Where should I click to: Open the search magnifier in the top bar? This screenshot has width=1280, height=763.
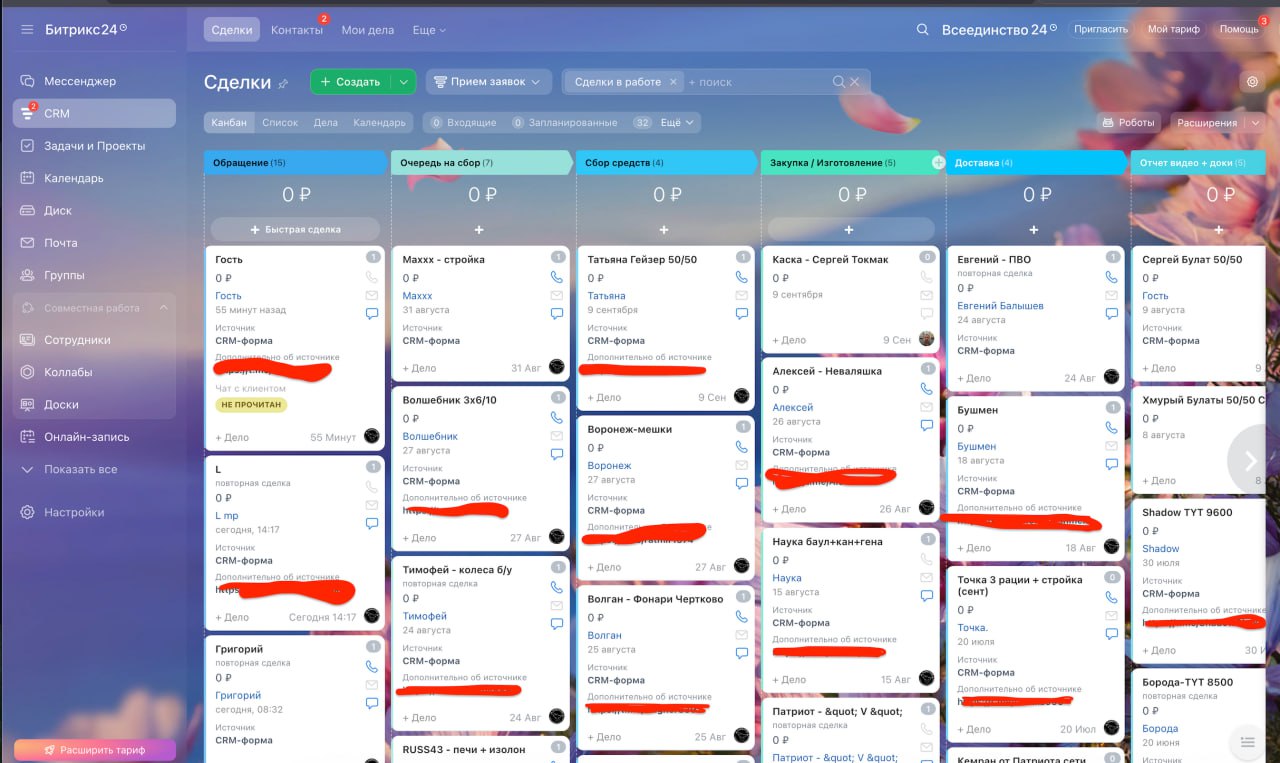click(x=923, y=30)
